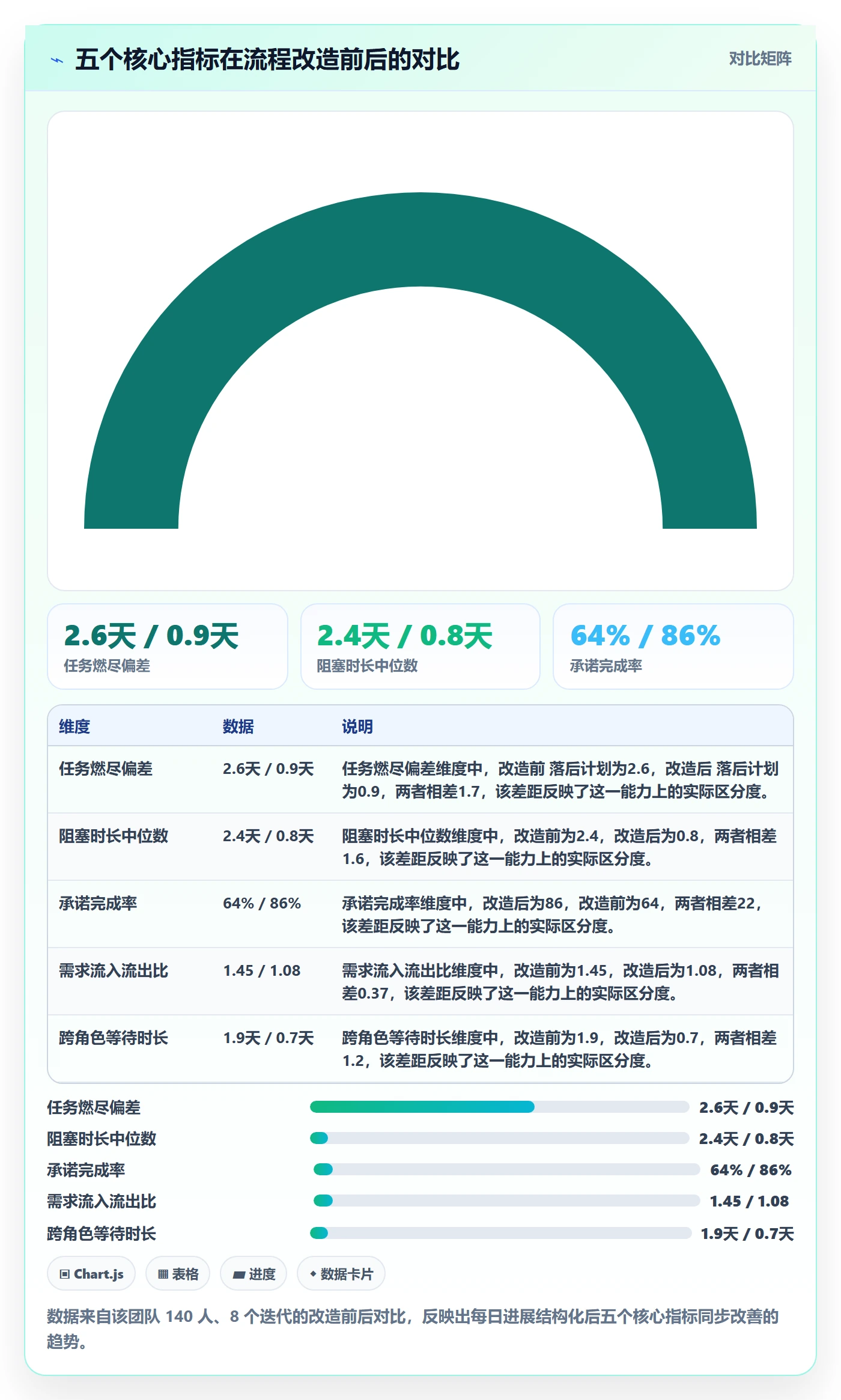
Task: Click the description text for 需求流入流出比 row
Action: point(560,982)
